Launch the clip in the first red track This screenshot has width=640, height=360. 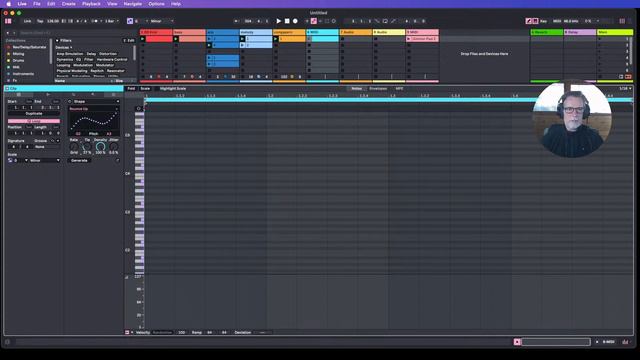[x=143, y=39]
